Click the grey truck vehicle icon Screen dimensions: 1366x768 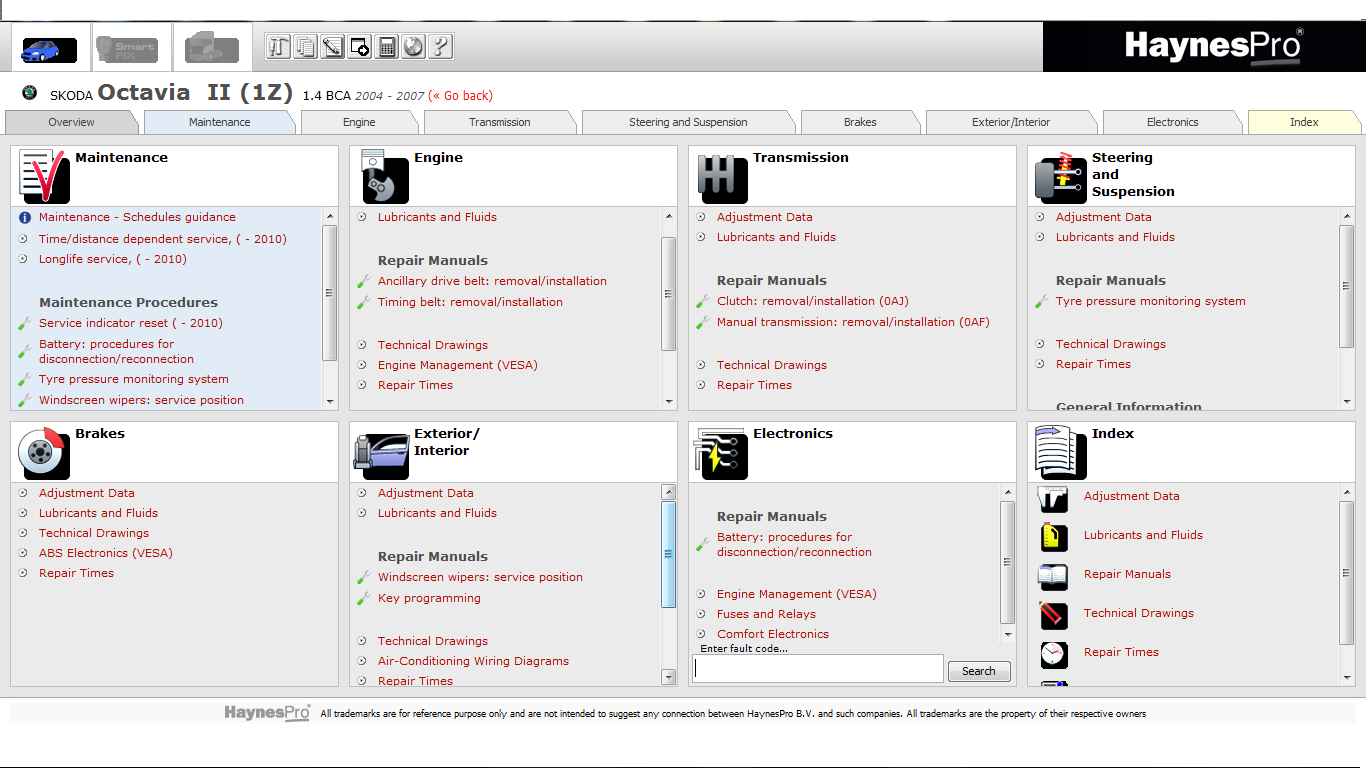[212, 48]
